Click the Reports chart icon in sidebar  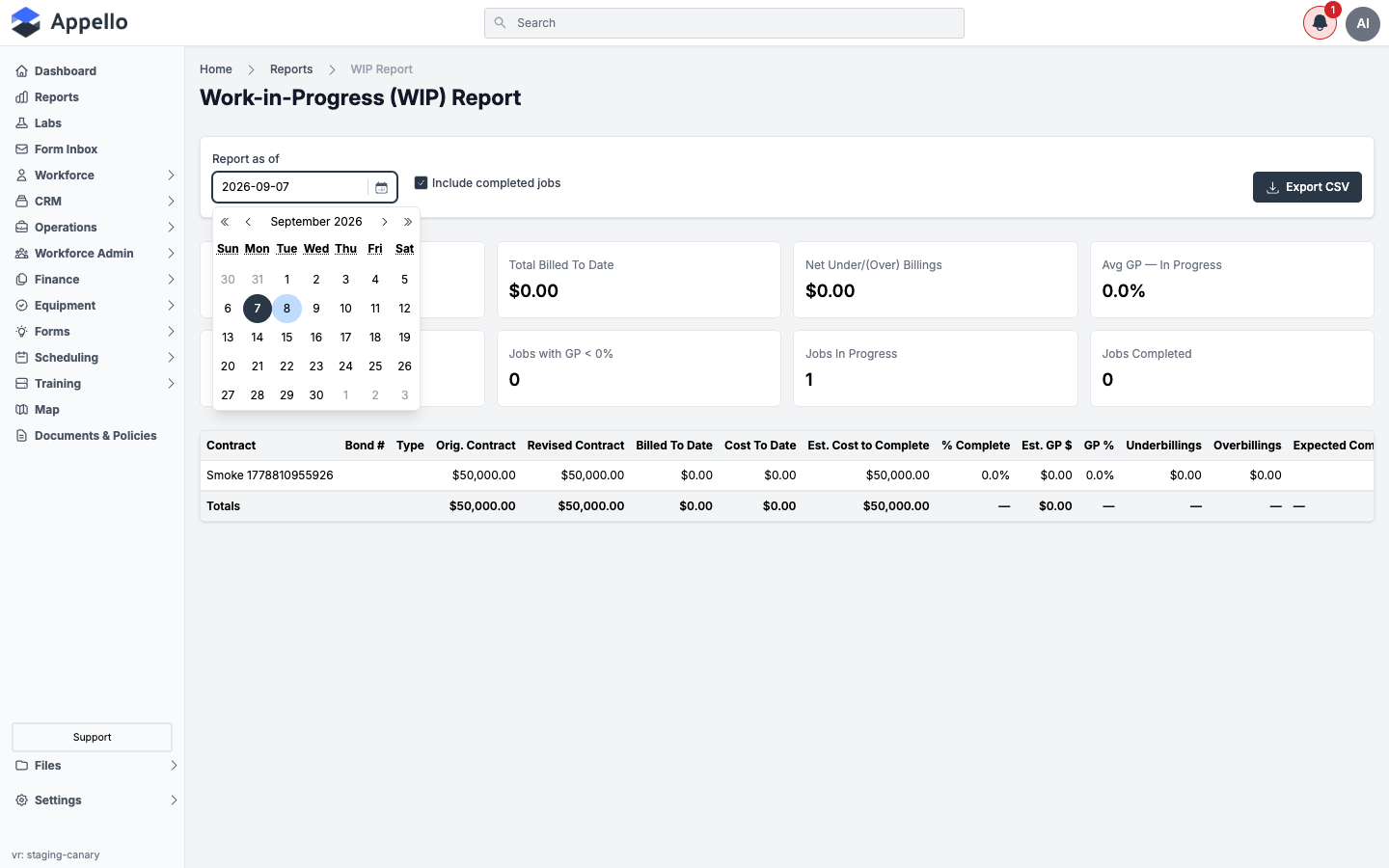22,97
